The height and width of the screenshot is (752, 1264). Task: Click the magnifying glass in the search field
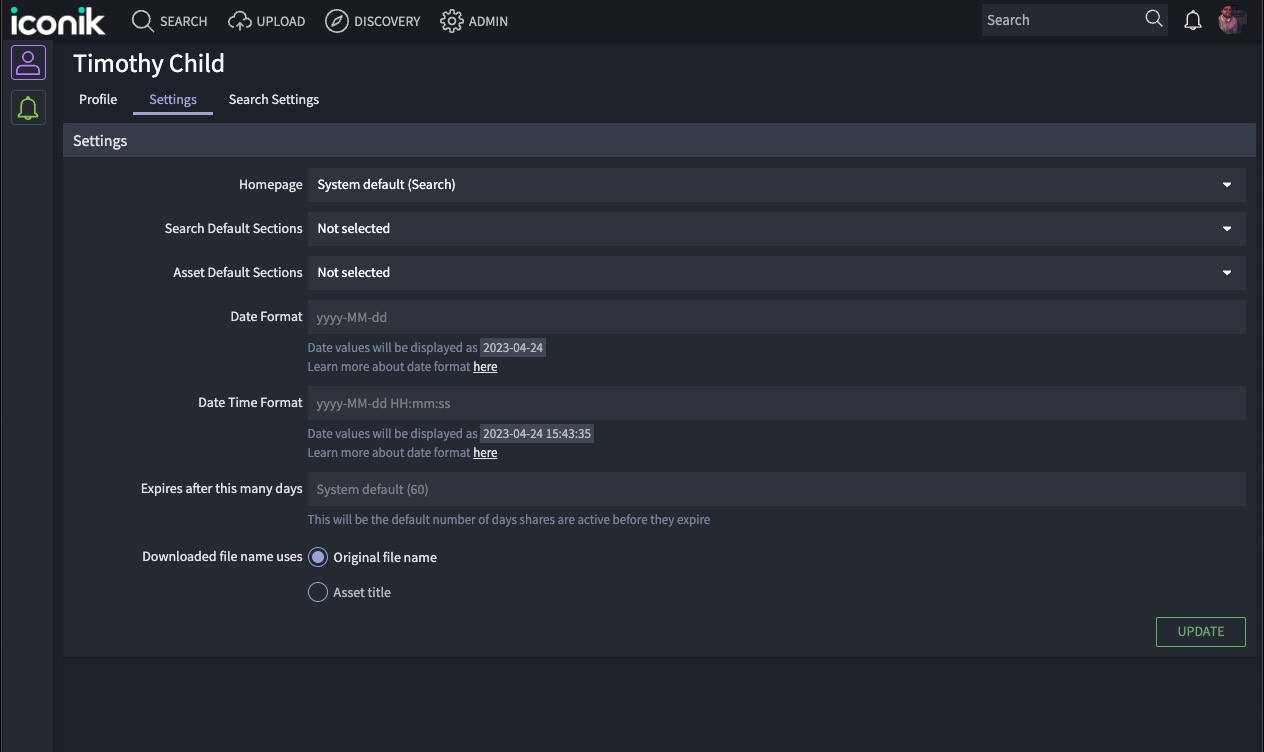[1153, 19]
